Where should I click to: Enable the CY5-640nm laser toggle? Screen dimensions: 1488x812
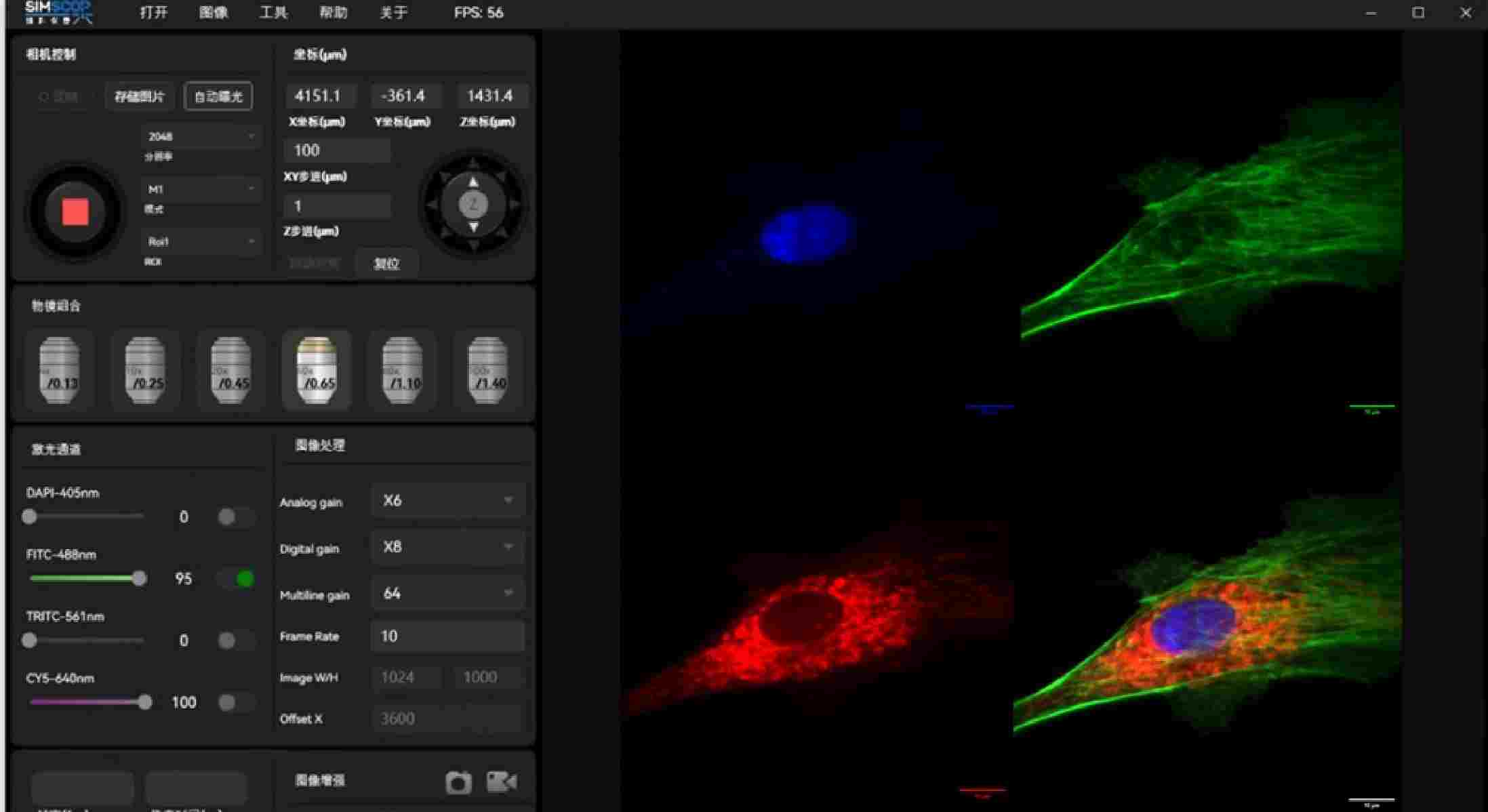point(235,702)
